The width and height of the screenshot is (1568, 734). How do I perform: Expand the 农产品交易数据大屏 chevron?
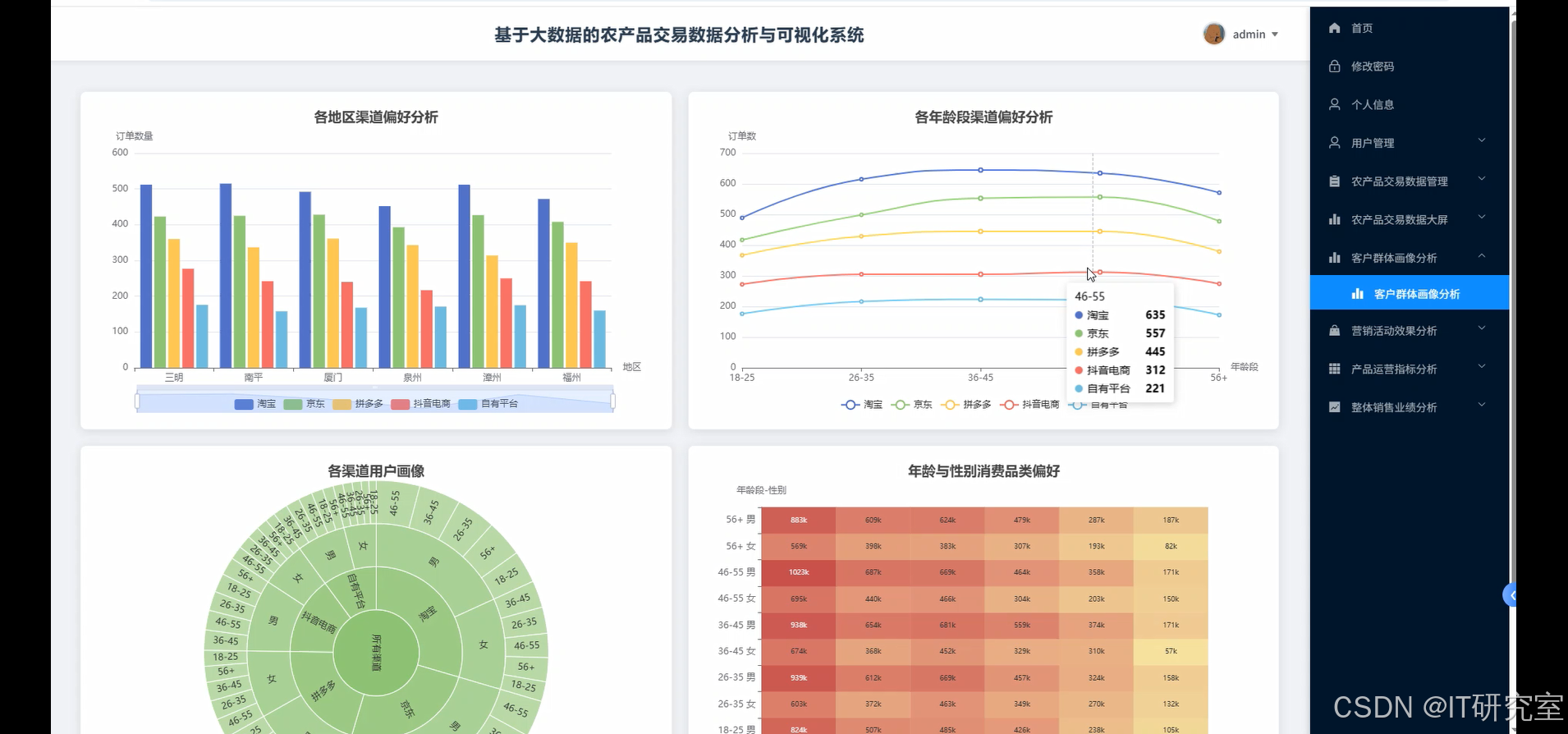tap(1482, 217)
